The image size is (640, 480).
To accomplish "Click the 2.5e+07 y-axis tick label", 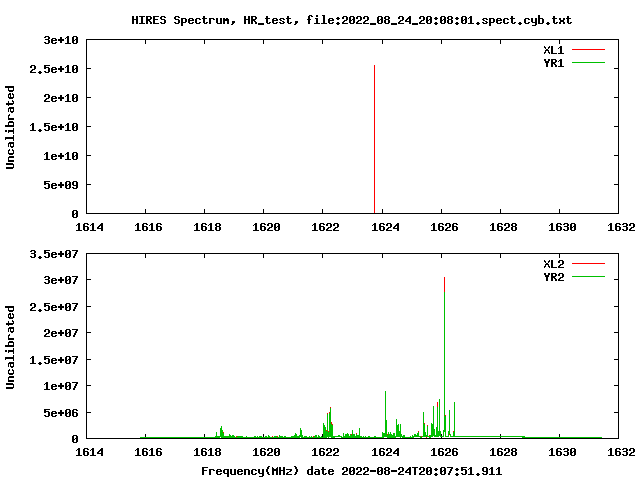I will click(x=53, y=307).
